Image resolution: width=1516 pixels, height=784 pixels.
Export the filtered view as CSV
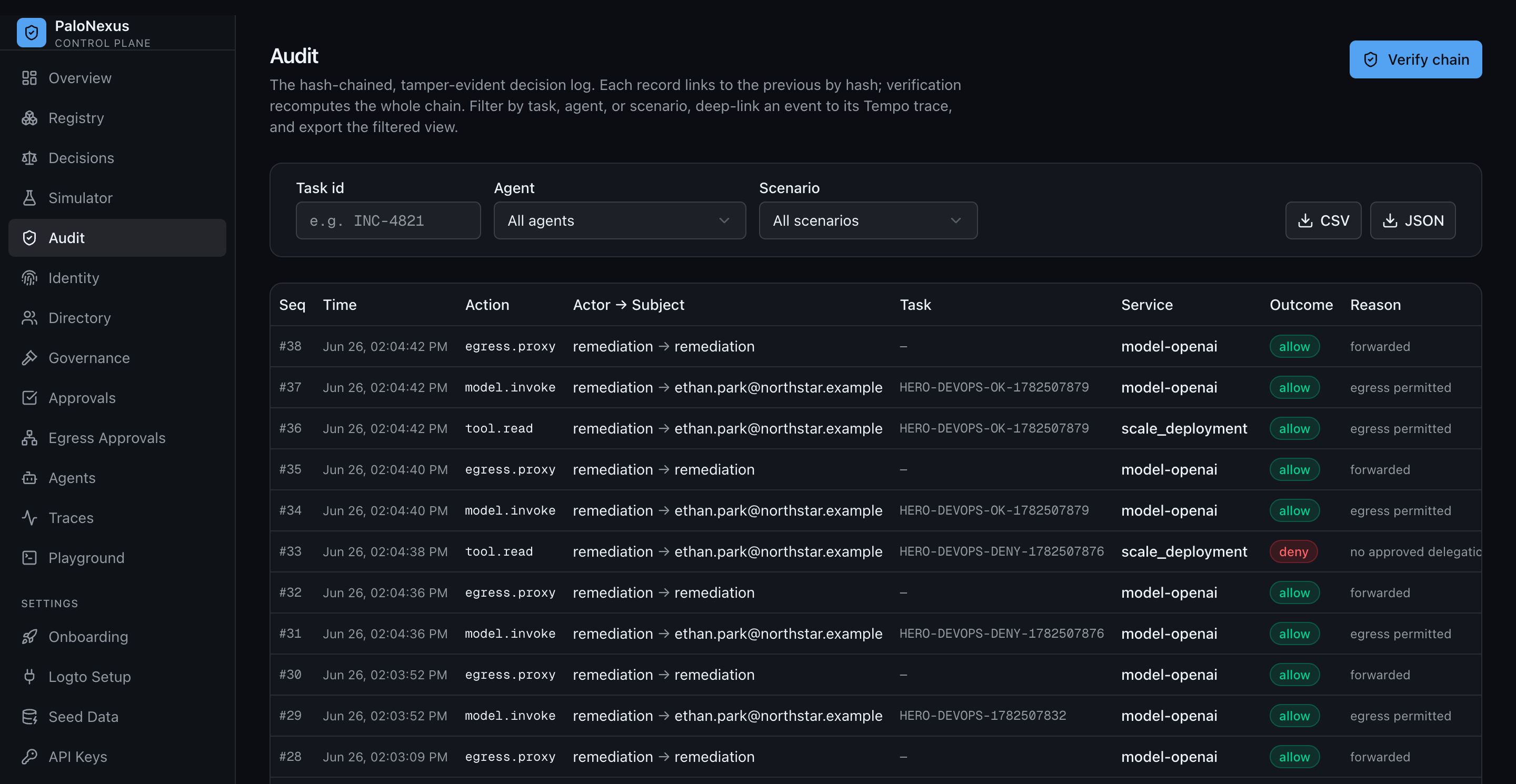[x=1323, y=220]
